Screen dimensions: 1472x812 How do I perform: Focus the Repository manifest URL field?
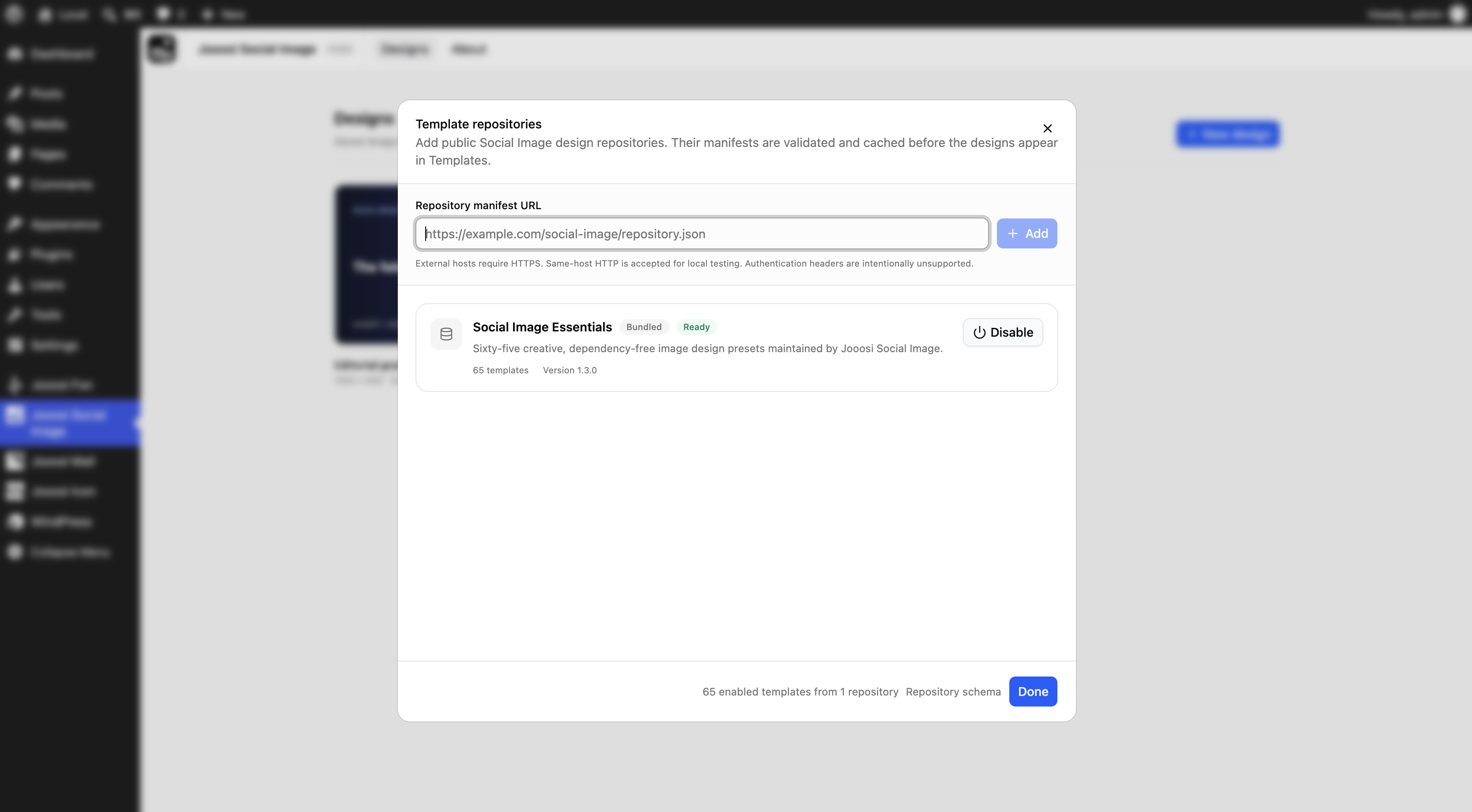(x=702, y=233)
